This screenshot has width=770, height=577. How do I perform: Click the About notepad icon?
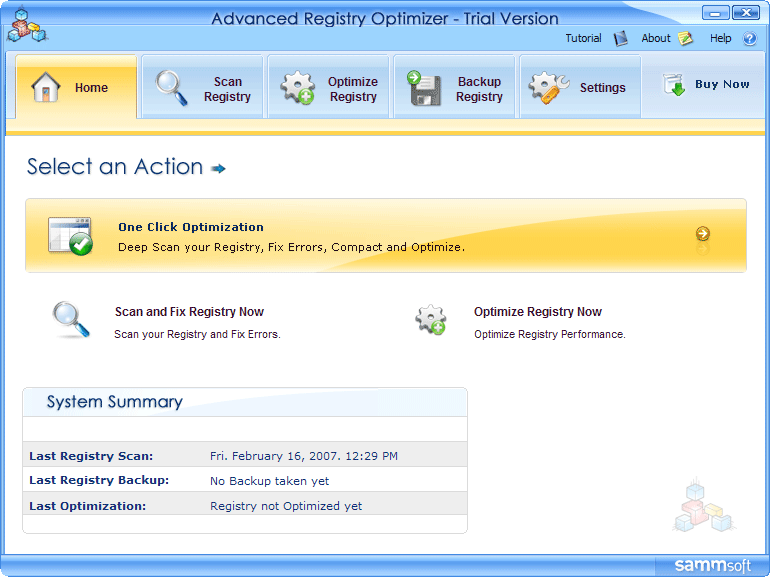(685, 38)
